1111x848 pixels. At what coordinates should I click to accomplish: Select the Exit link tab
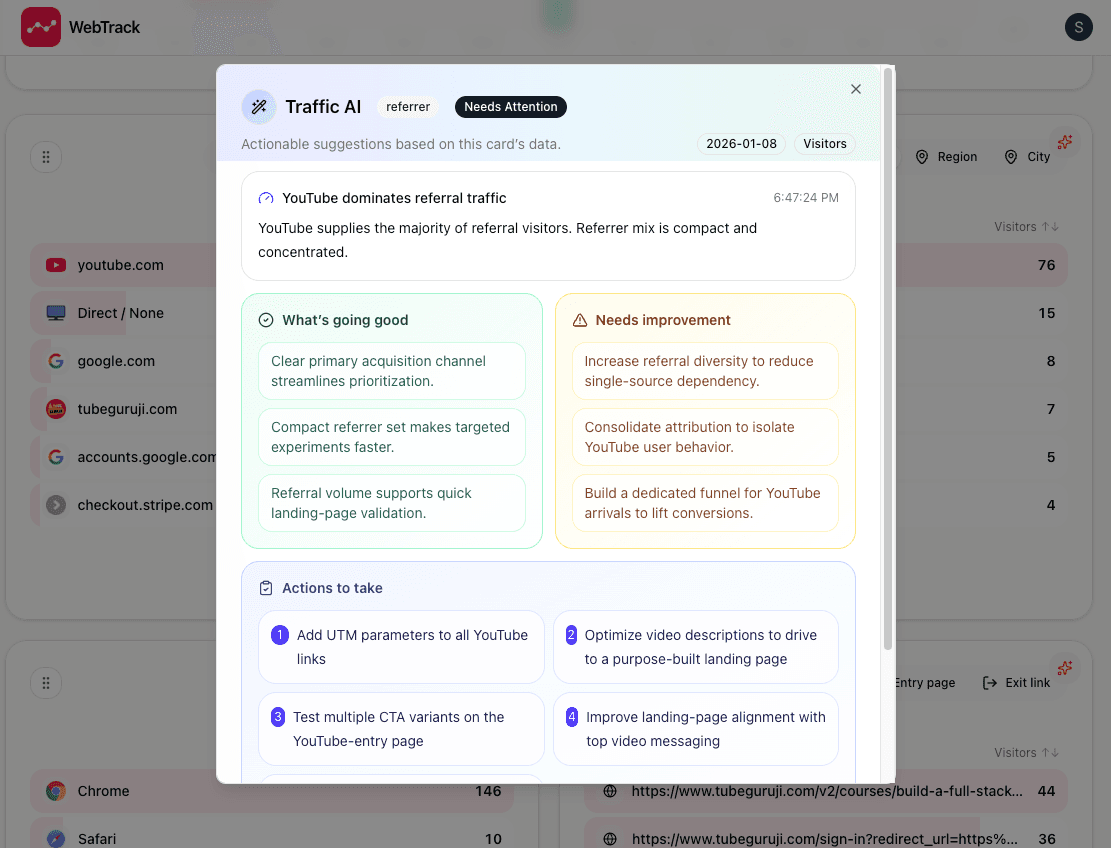coord(1017,683)
